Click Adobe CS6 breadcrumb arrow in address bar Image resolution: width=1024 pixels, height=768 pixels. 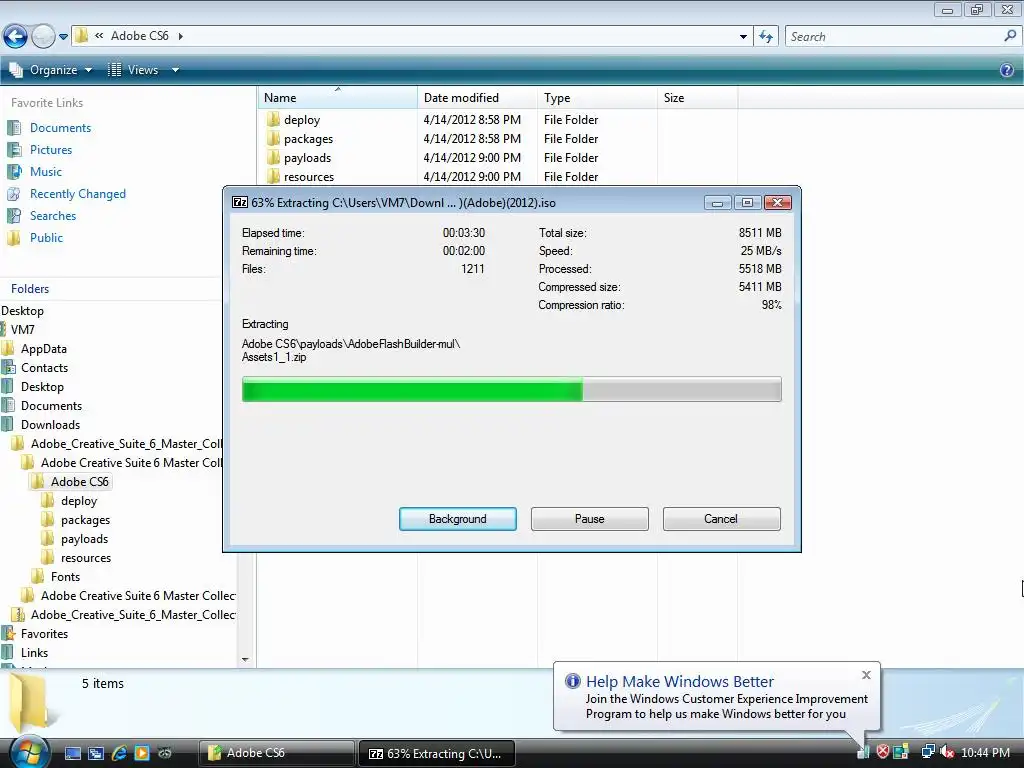(x=180, y=36)
